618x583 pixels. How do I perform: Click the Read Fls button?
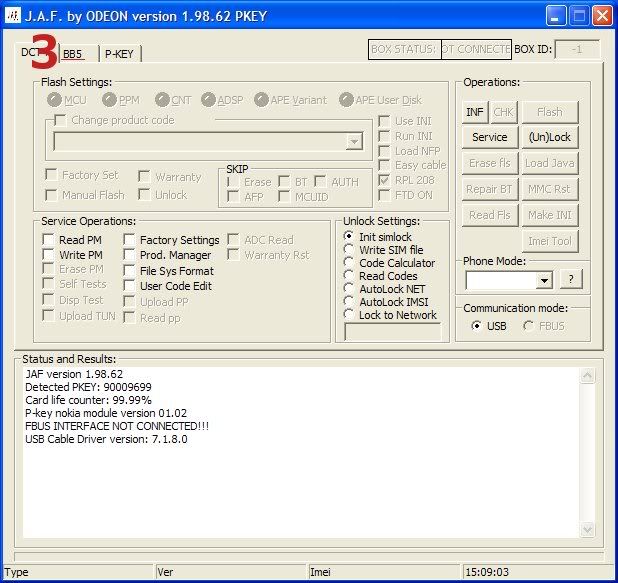(x=490, y=215)
